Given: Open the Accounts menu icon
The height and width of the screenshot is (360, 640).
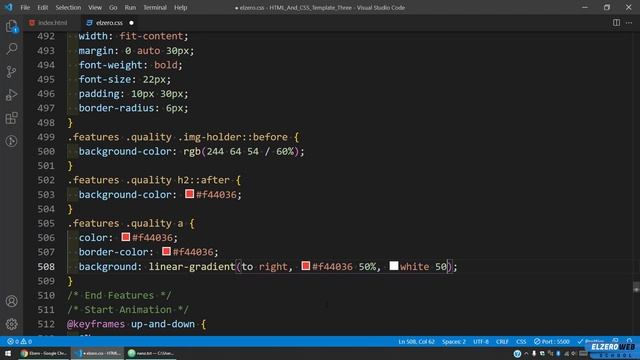Looking at the screenshot, I should point(11,301).
